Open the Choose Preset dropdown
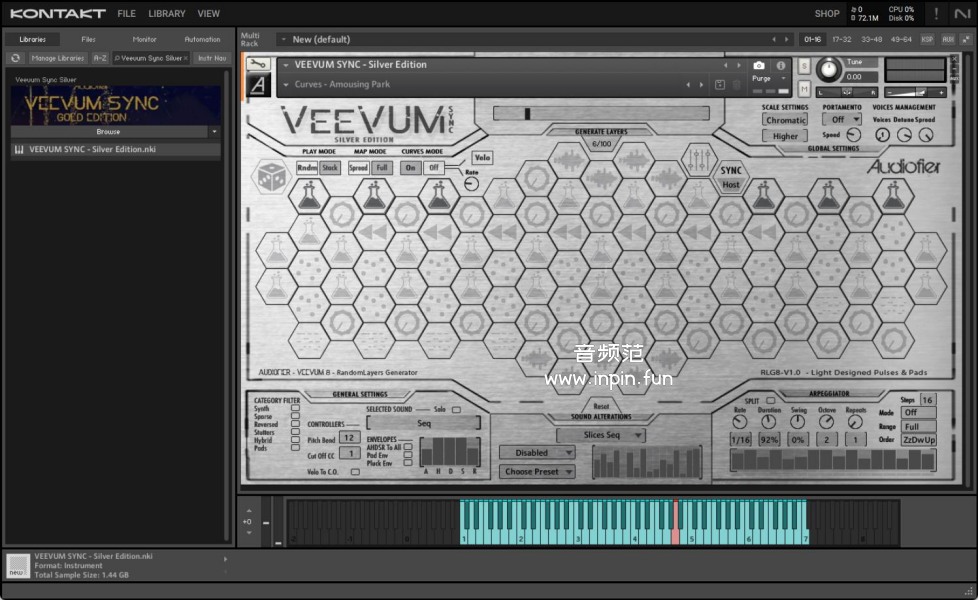Image resolution: width=978 pixels, height=600 pixels. [536, 472]
